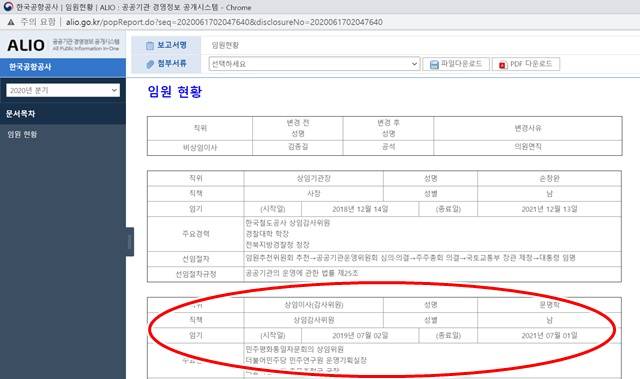
Task: Click the name cell 손창완
Action: 549,178
